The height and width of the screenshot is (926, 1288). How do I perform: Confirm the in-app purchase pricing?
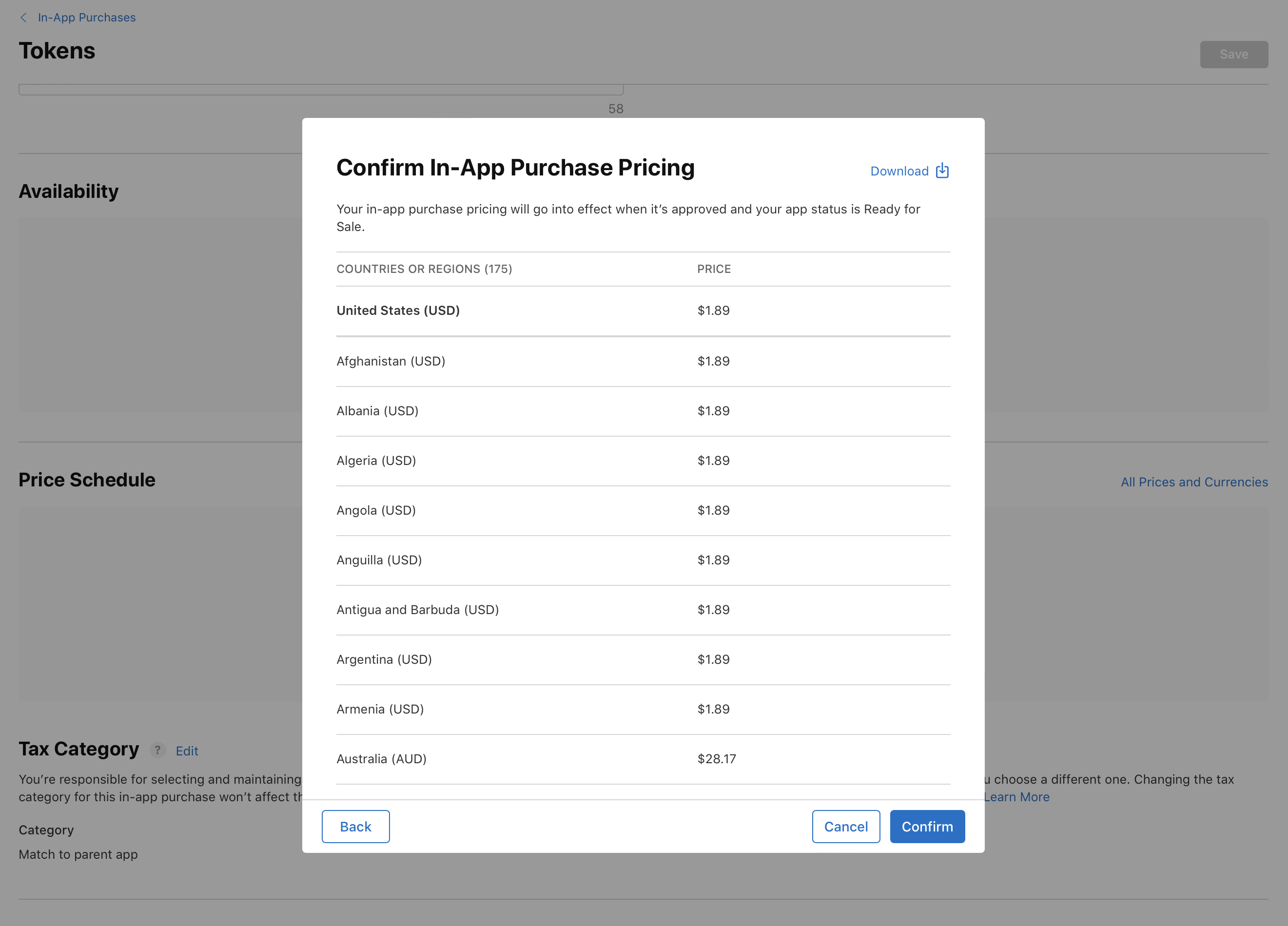click(927, 827)
